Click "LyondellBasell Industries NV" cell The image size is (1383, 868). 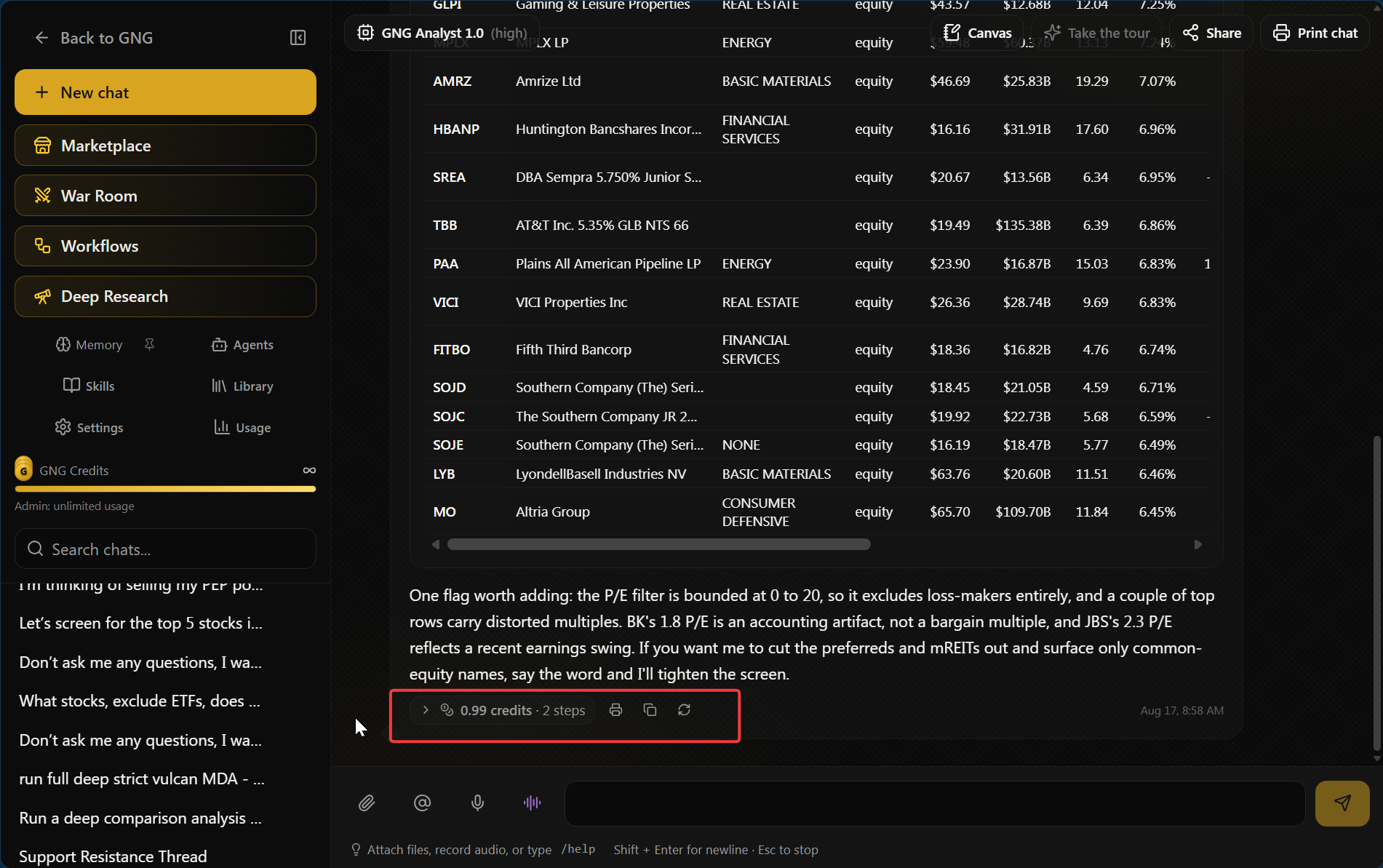601,474
